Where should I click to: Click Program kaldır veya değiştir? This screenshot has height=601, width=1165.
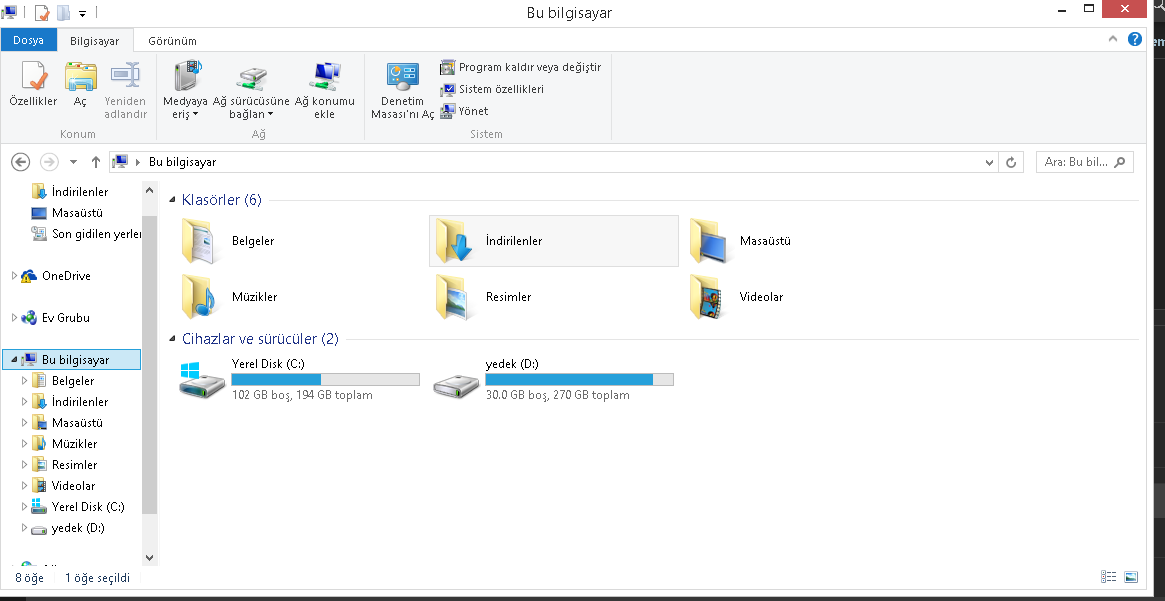[520, 68]
